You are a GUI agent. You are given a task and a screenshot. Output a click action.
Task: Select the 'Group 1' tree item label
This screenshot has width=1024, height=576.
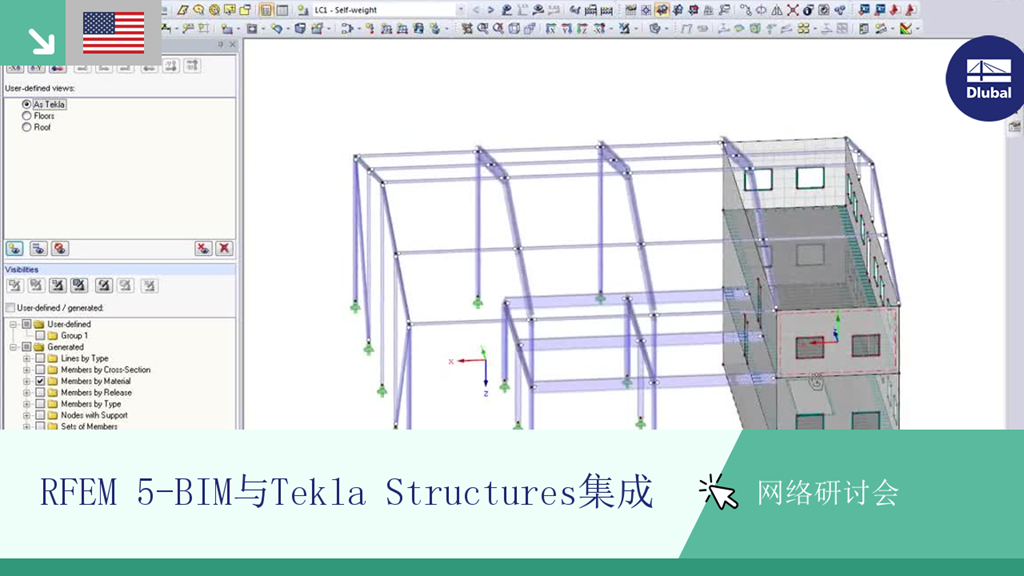point(74,336)
